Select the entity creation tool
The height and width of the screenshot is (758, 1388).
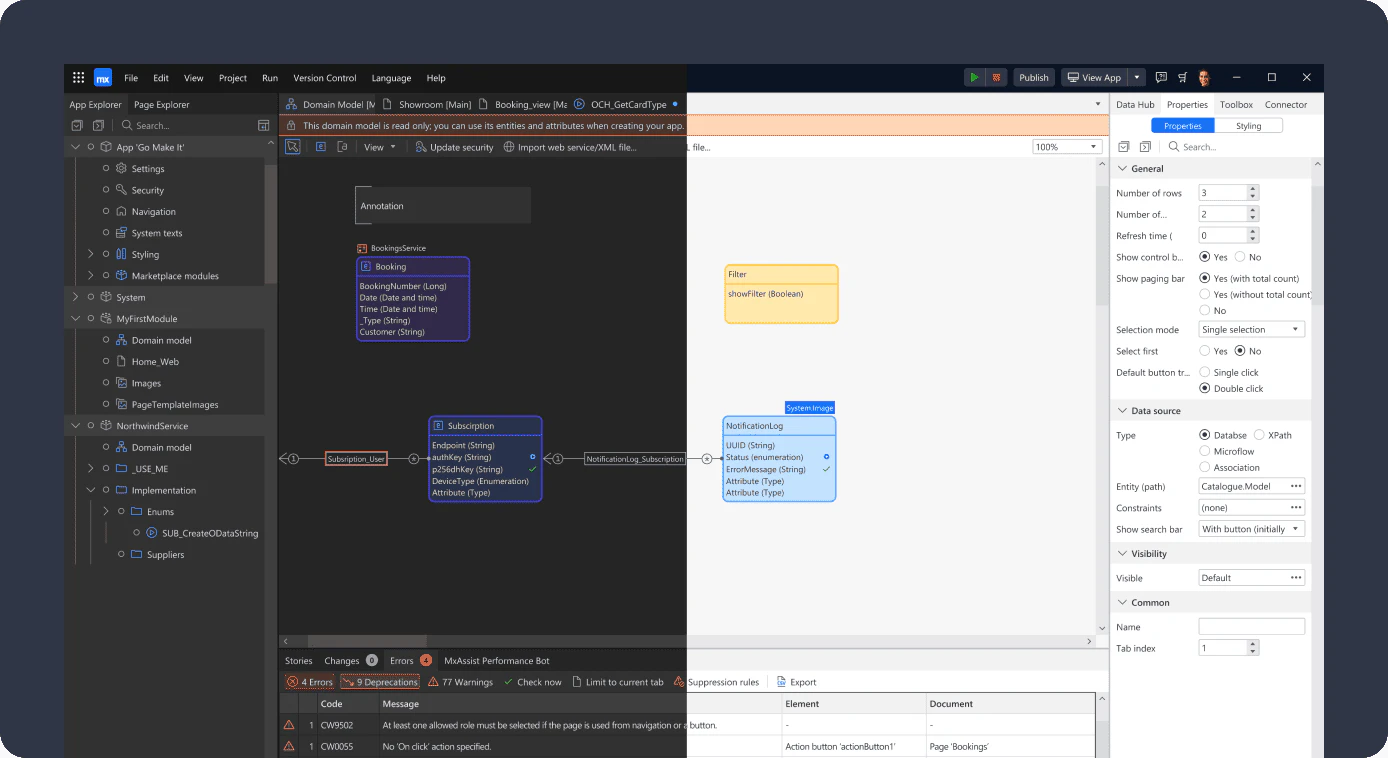pos(321,146)
